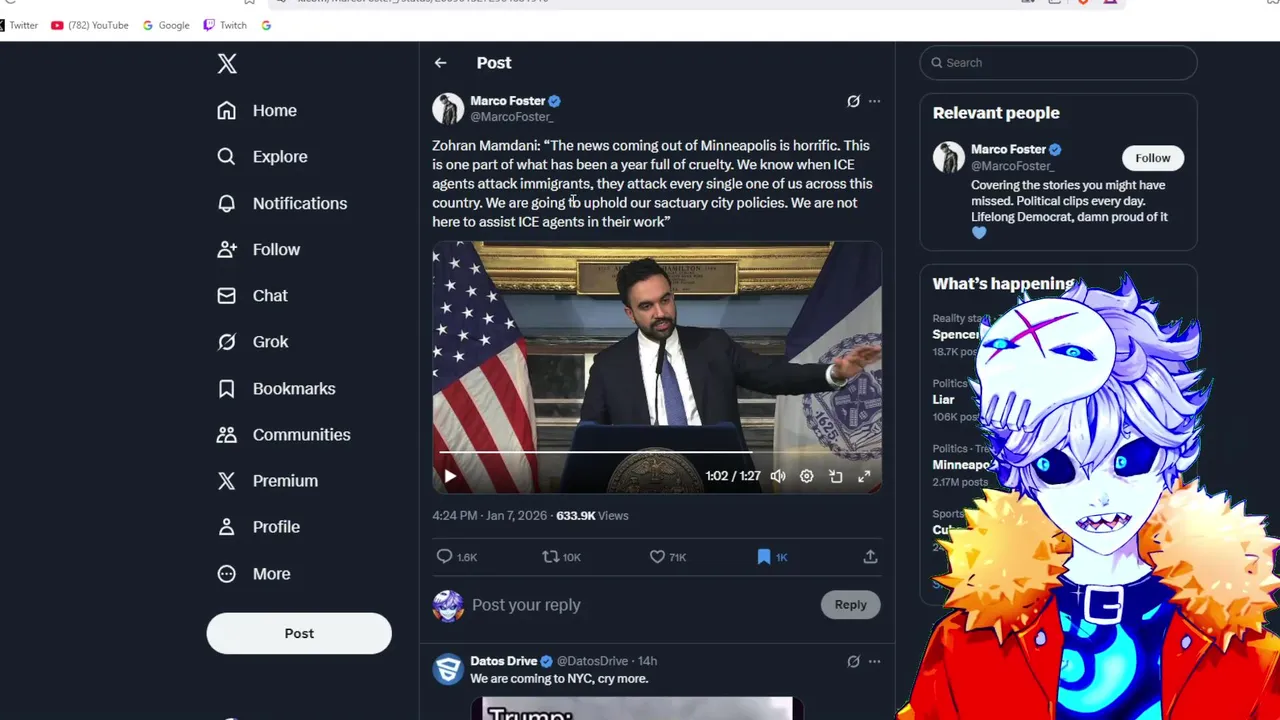
Task: Open Communities in the sidebar
Action: [x=284, y=434]
